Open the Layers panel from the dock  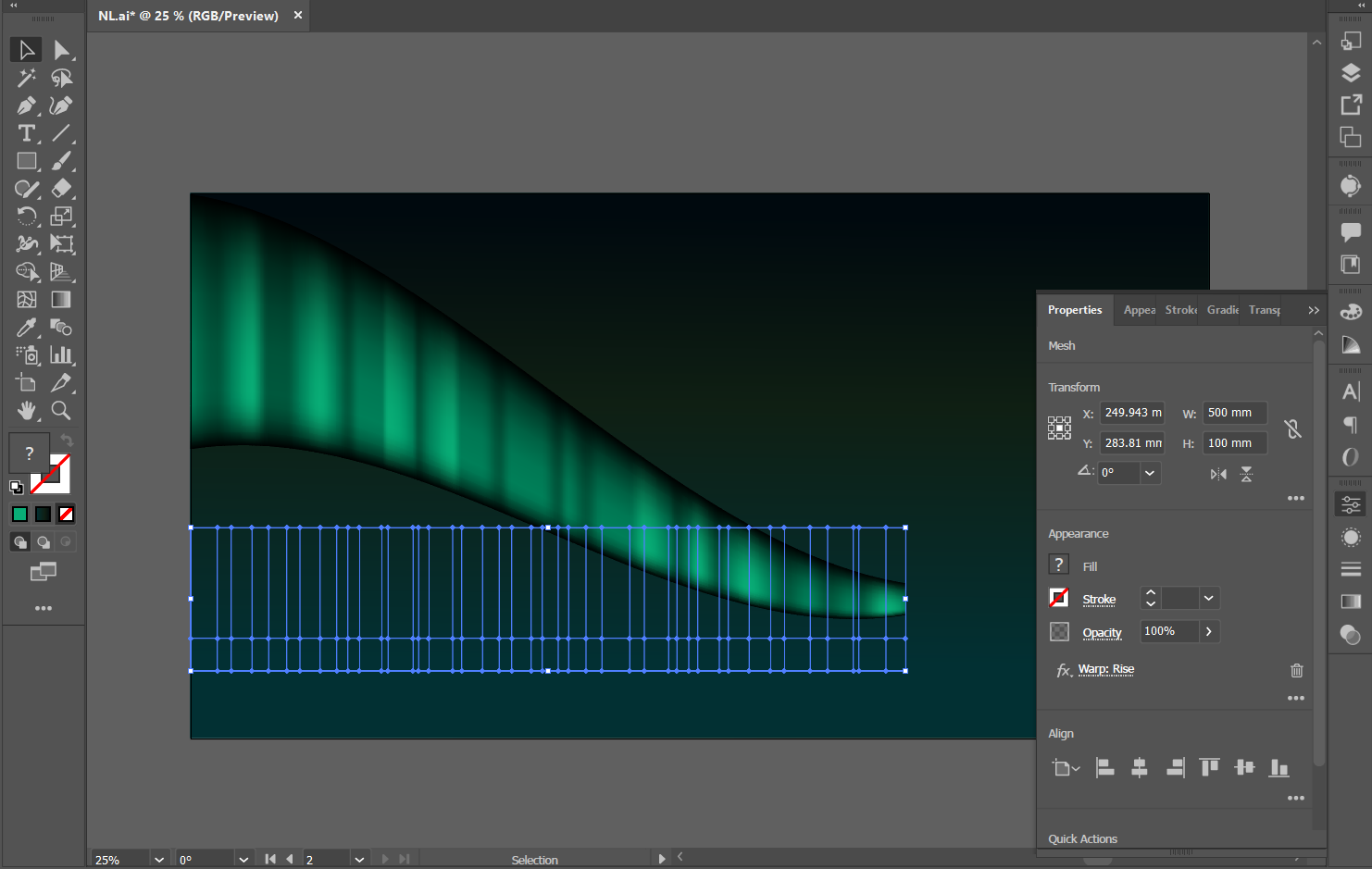point(1351,73)
